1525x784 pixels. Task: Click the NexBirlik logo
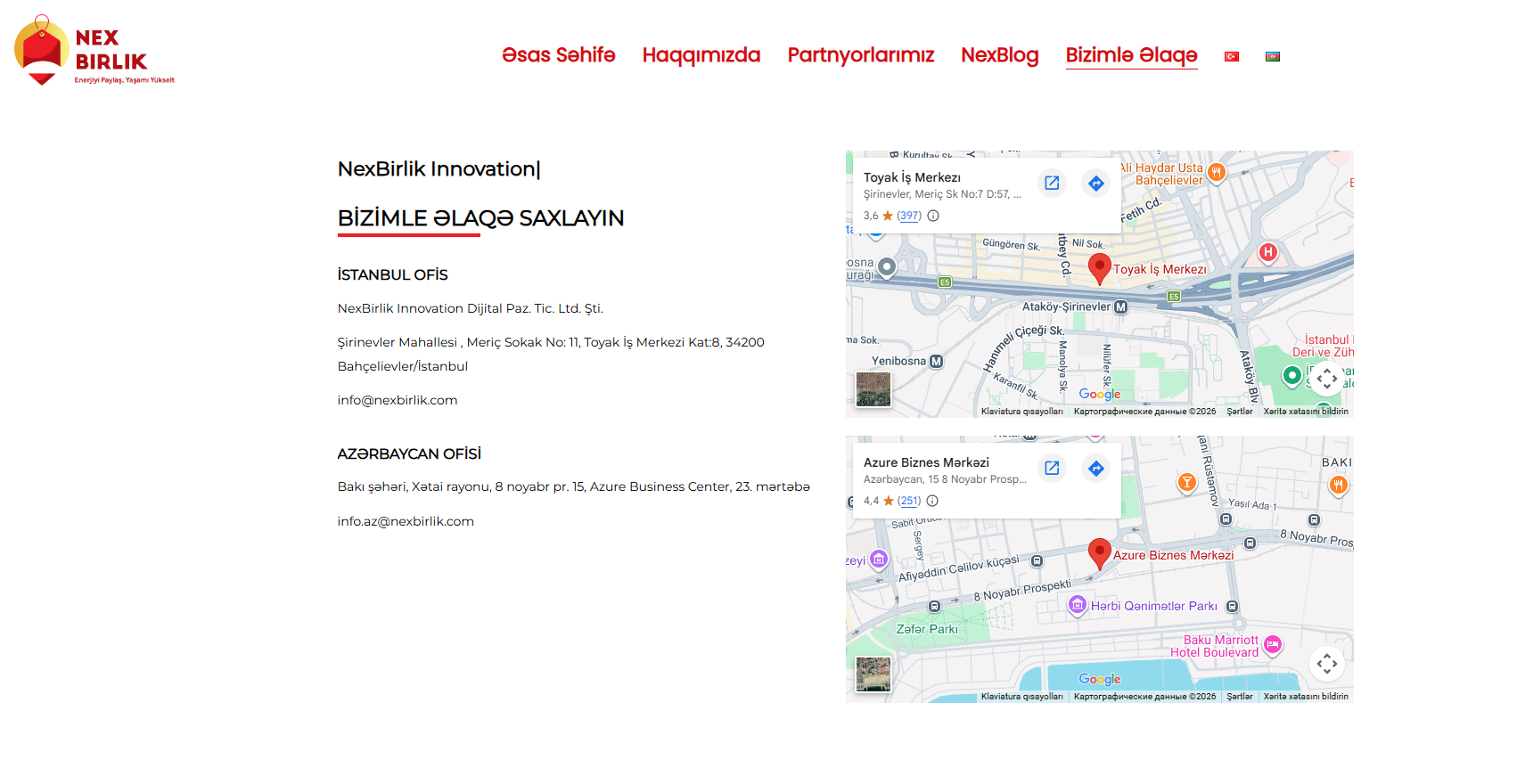point(94,51)
